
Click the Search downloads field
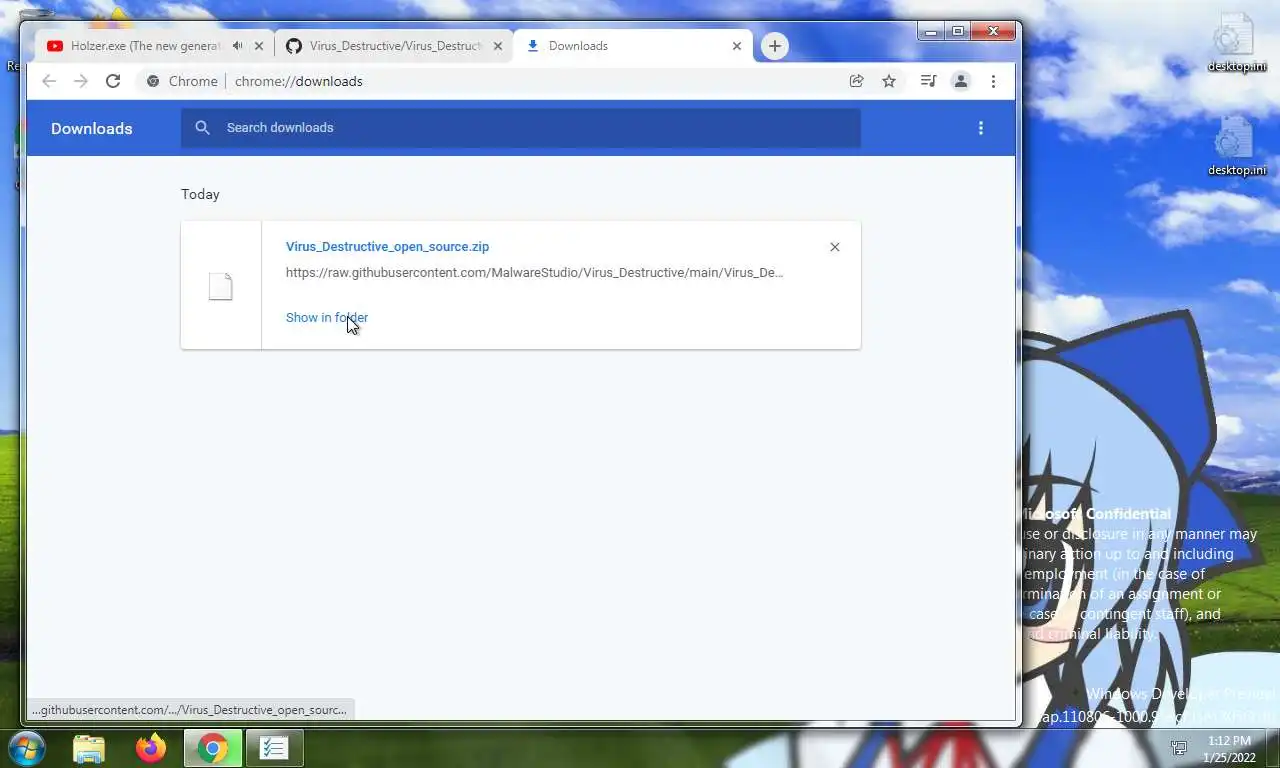tap(521, 128)
